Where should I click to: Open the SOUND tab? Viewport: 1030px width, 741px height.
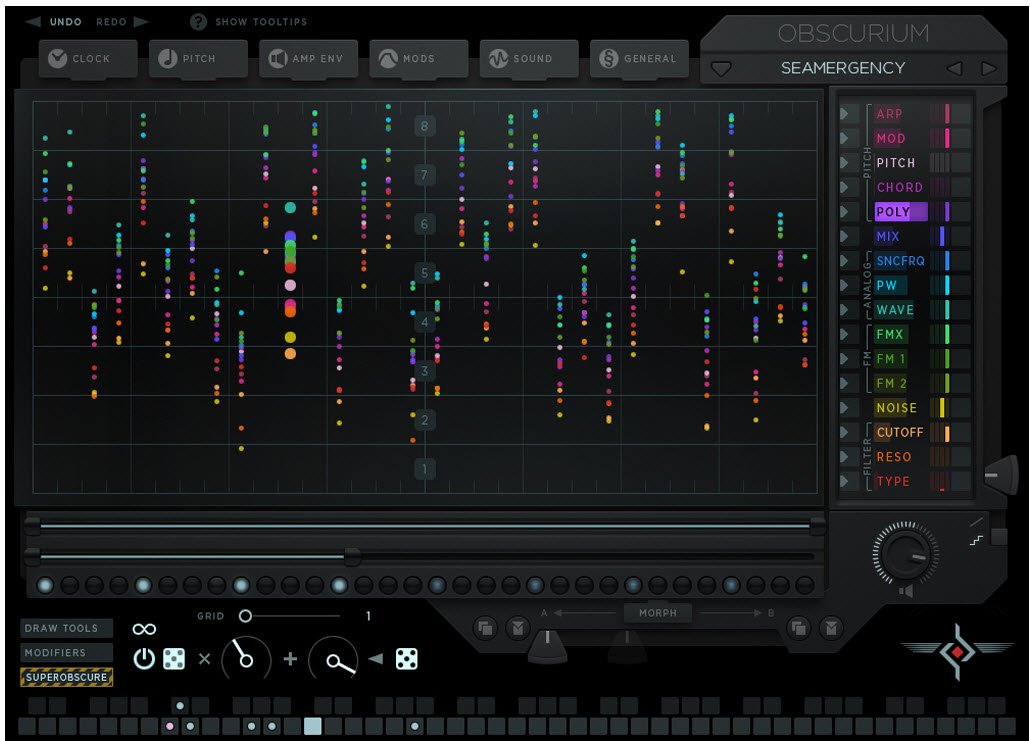pyautogui.click(x=529, y=58)
